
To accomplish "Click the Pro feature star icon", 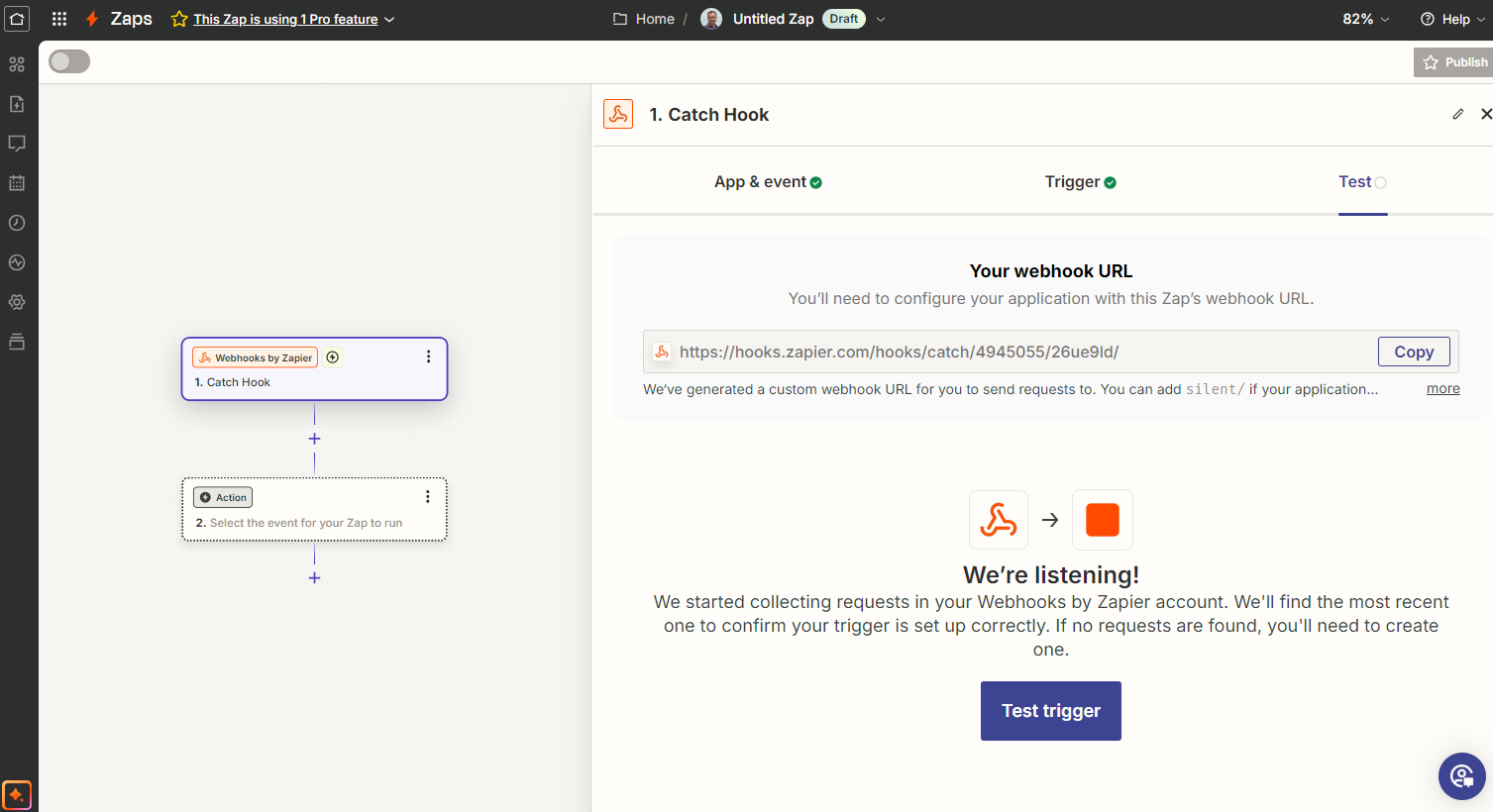I will (x=179, y=19).
